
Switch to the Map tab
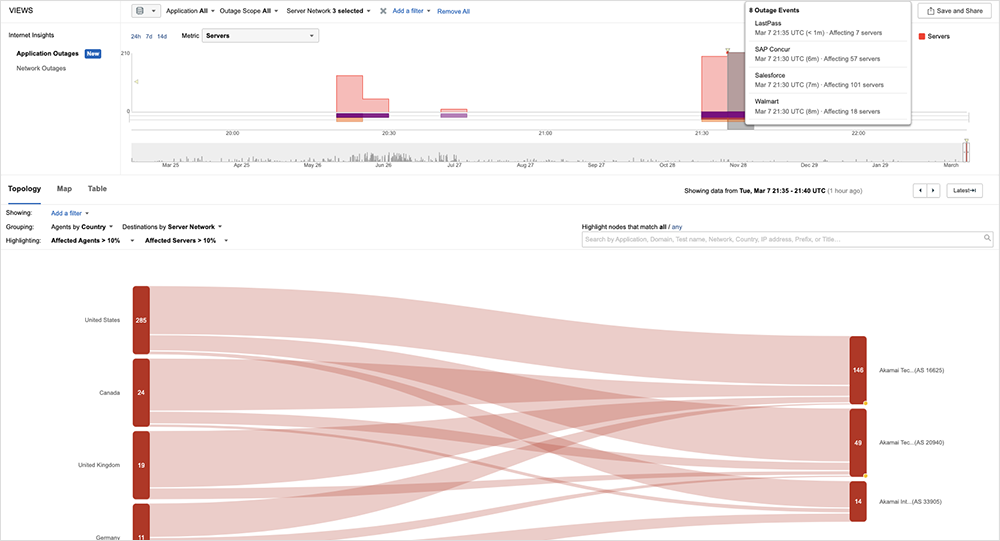tap(64, 188)
